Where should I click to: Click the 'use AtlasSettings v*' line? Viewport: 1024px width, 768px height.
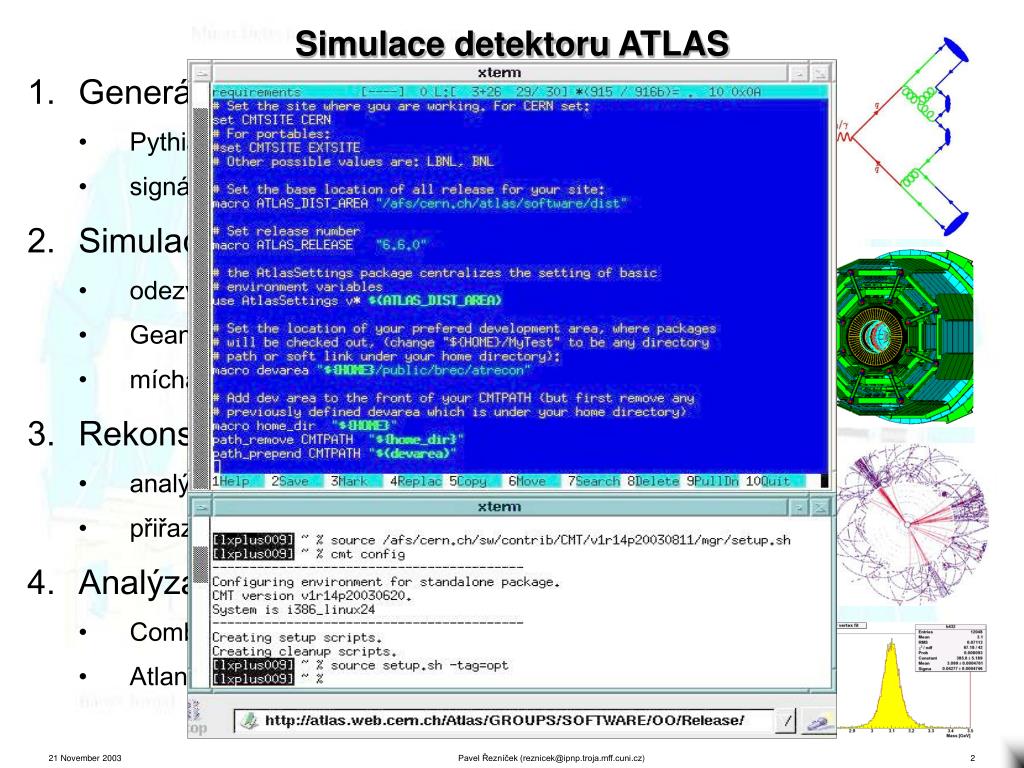pos(357,301)
